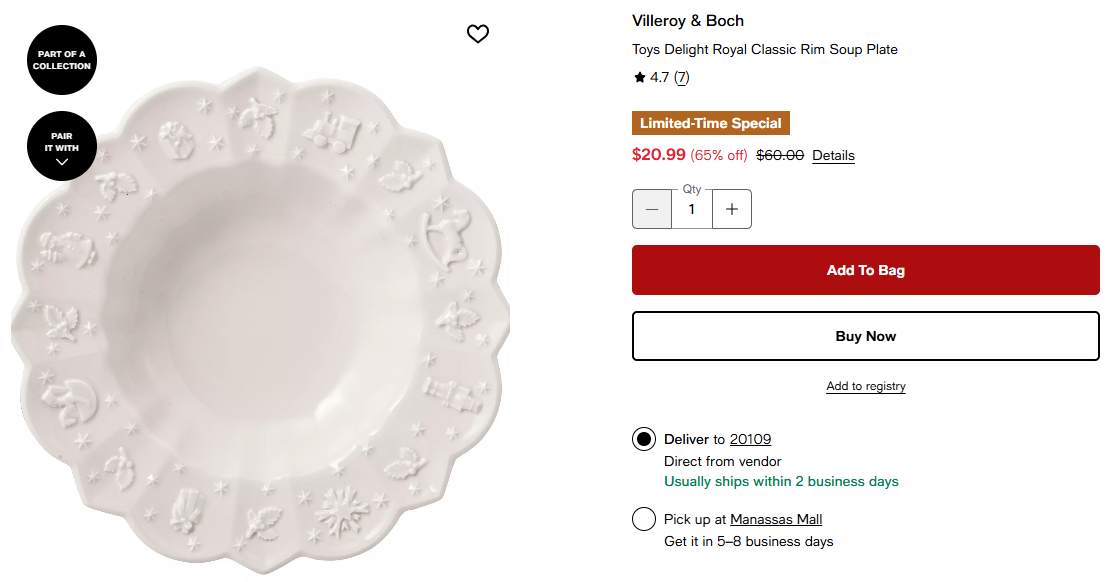Click the Toys Delight product title
1111x582 pixels.
click(765, 49)
